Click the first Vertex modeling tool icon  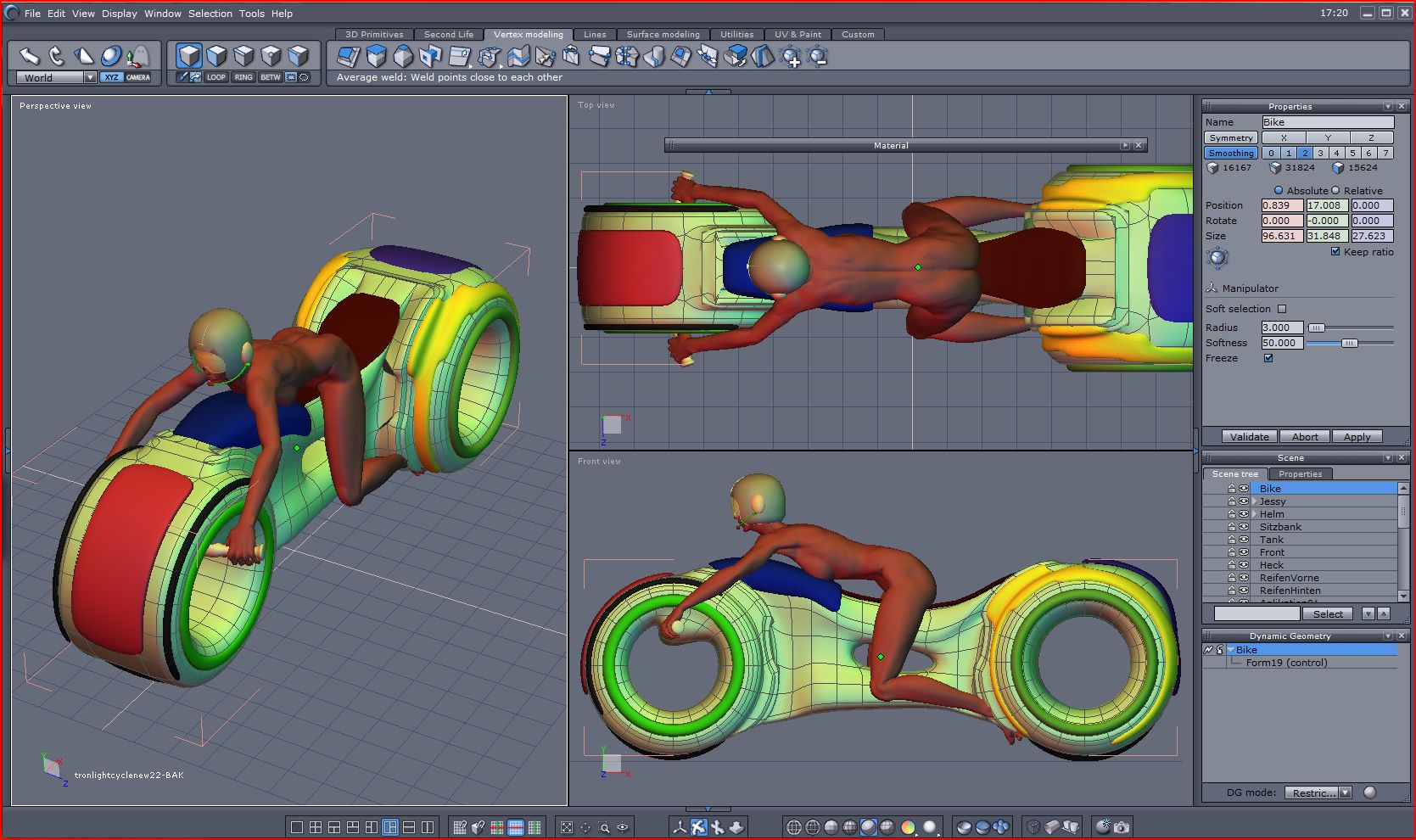click(x=348, y=56)
